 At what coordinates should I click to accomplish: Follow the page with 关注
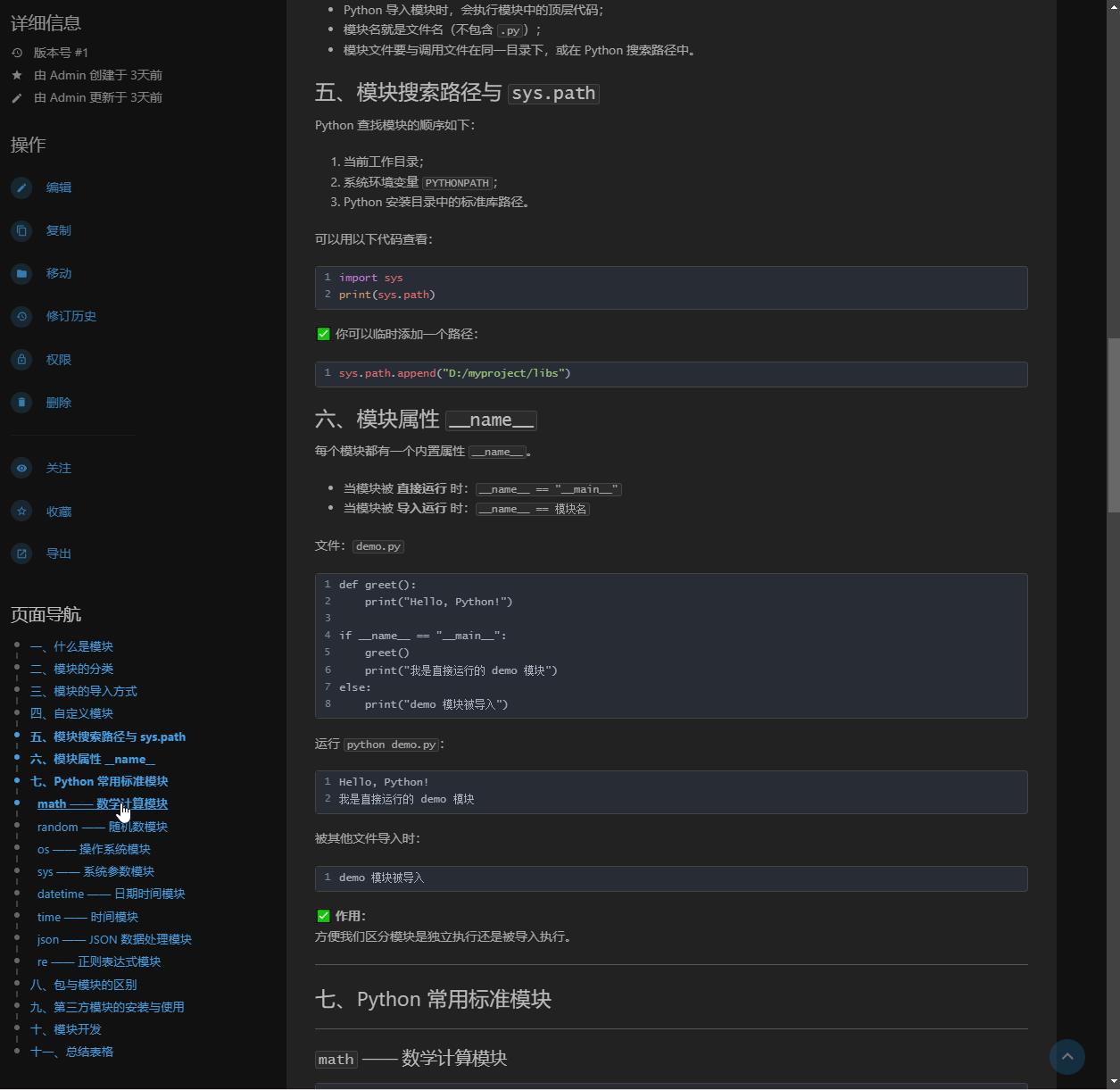coord(59,468)
